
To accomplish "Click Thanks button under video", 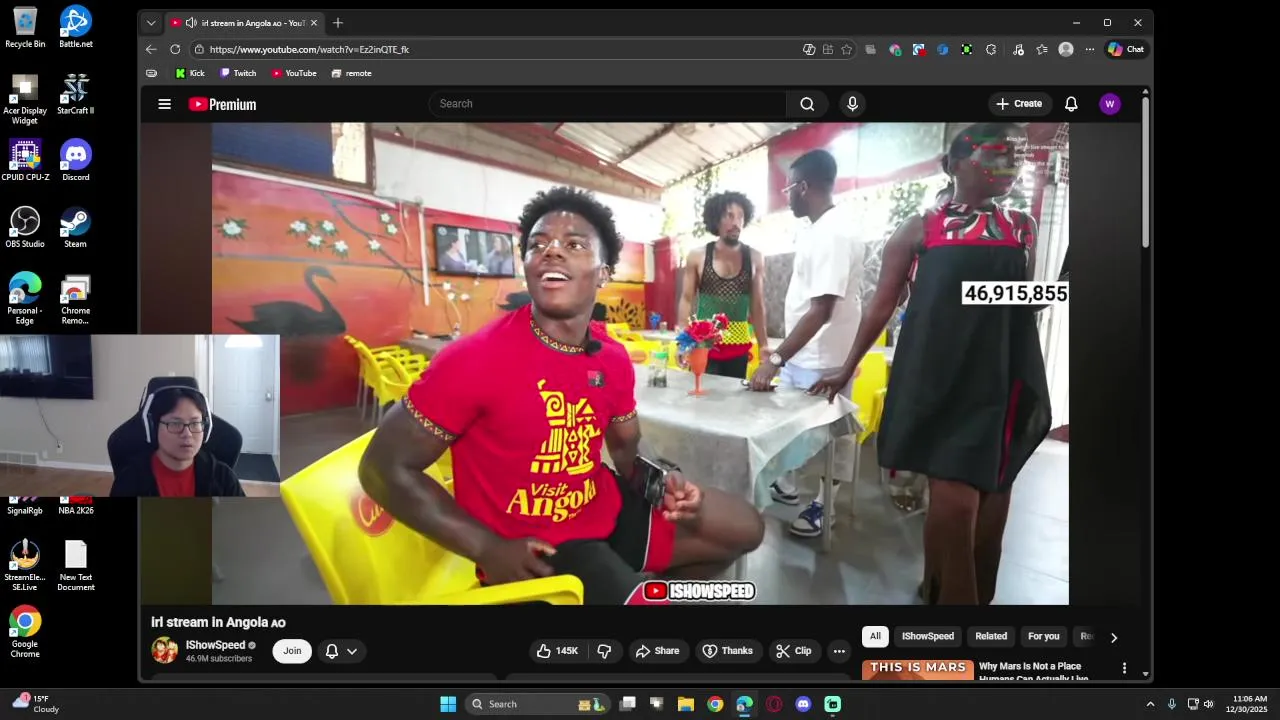I will click(727, 651).
